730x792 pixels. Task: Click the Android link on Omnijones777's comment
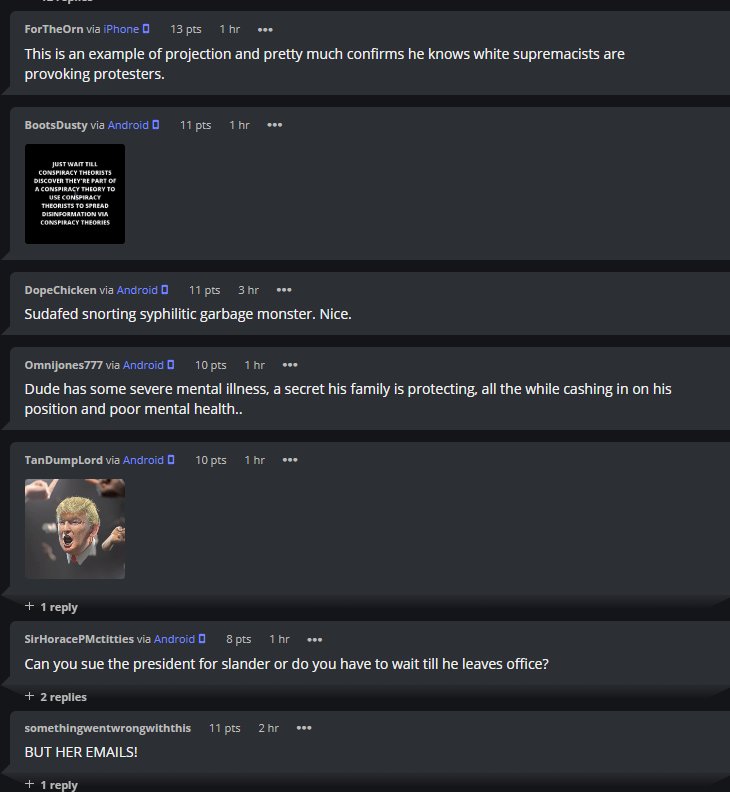coord(143,365)
